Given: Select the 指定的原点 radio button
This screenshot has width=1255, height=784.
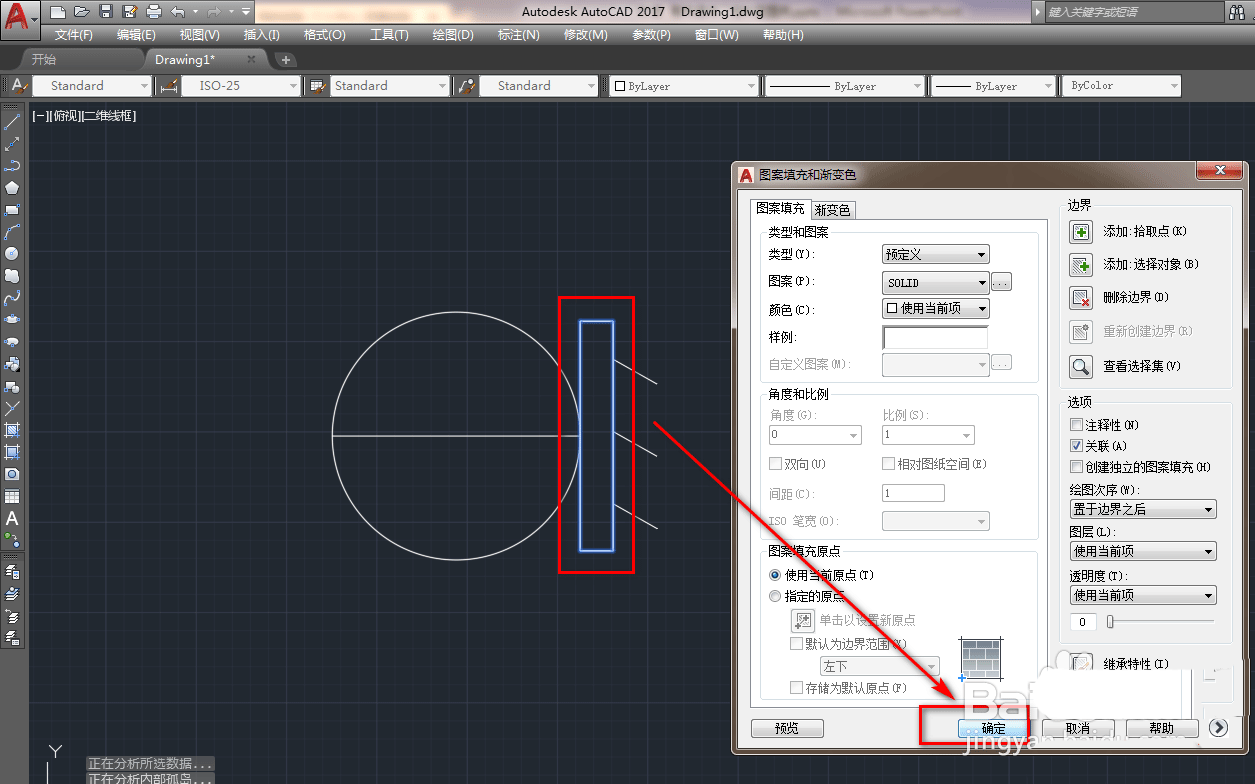Looking at the screenshot, I should [x=775, y=596].
